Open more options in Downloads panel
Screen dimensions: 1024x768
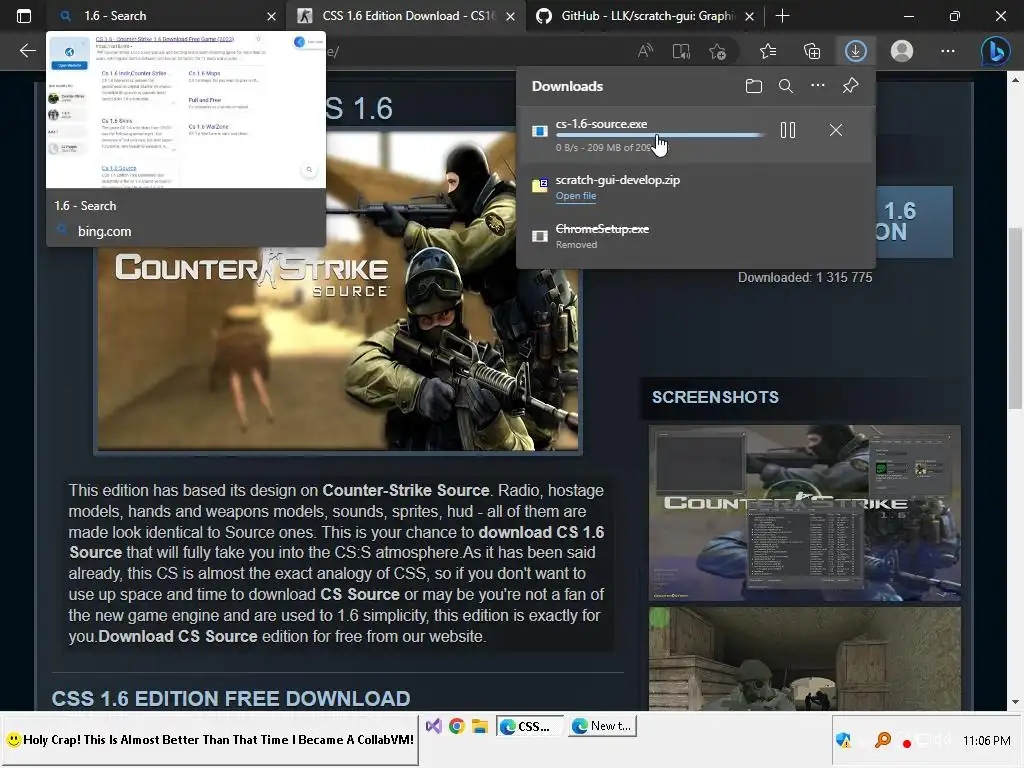[x=818, y=86]
